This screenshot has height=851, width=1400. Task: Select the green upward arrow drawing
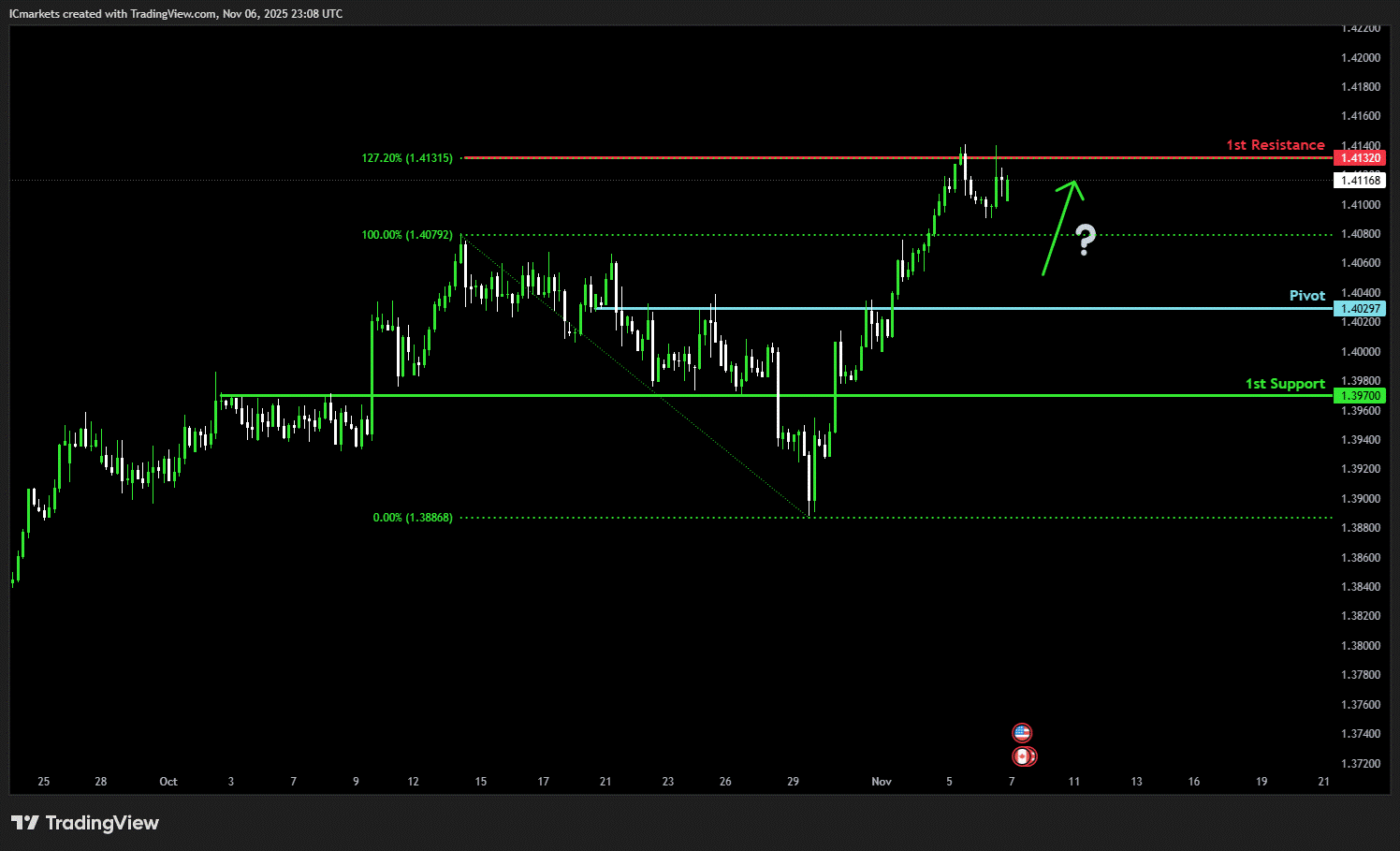[1060, 227]
